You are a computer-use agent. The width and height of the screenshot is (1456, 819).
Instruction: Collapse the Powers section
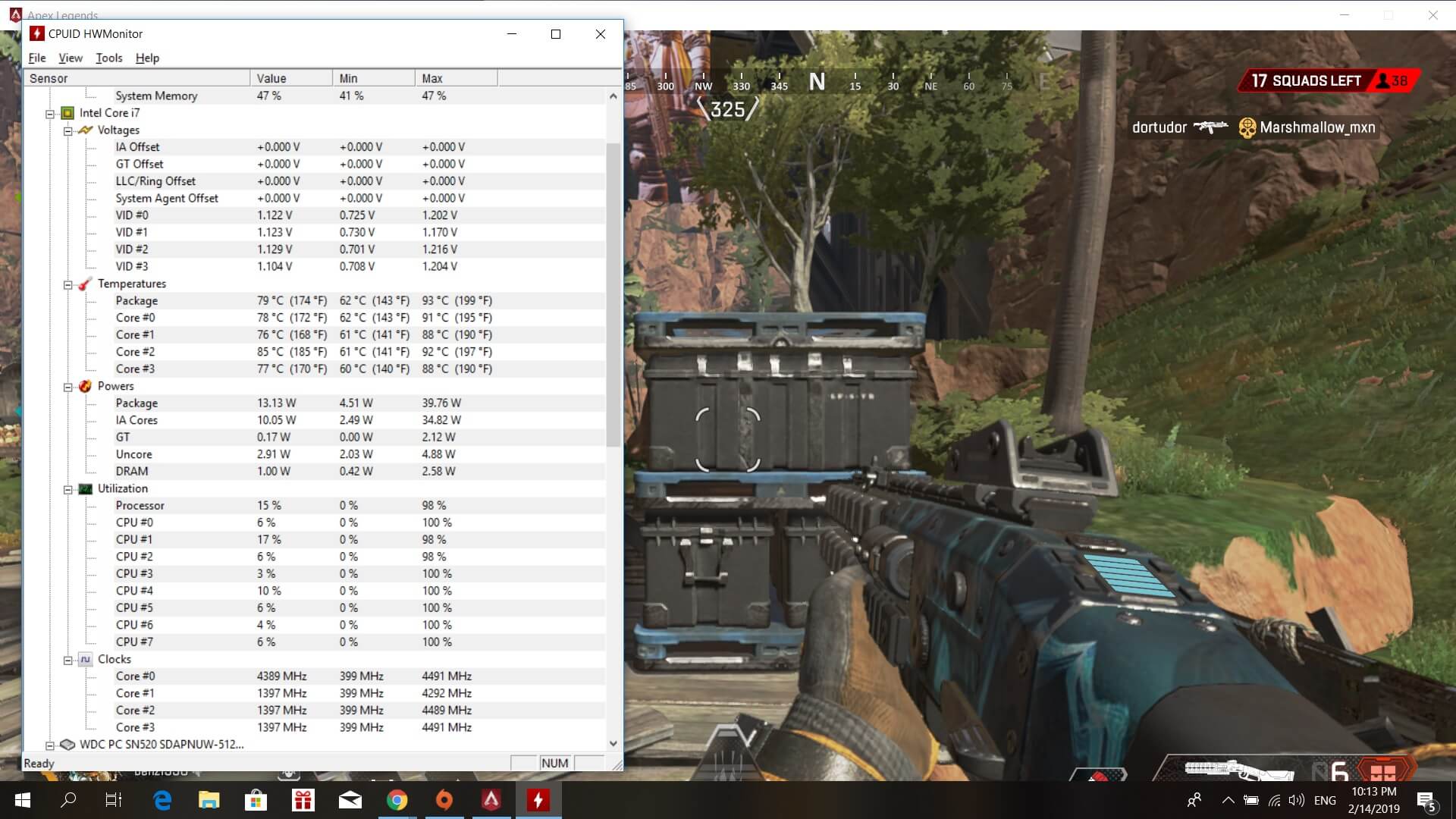click(x=67, y=388)
